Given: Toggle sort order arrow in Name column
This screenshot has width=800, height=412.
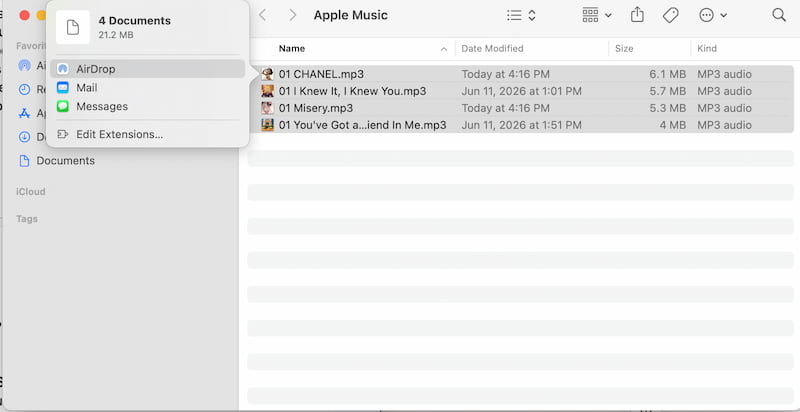Looking at the screenshot, I should coord(444,49).
